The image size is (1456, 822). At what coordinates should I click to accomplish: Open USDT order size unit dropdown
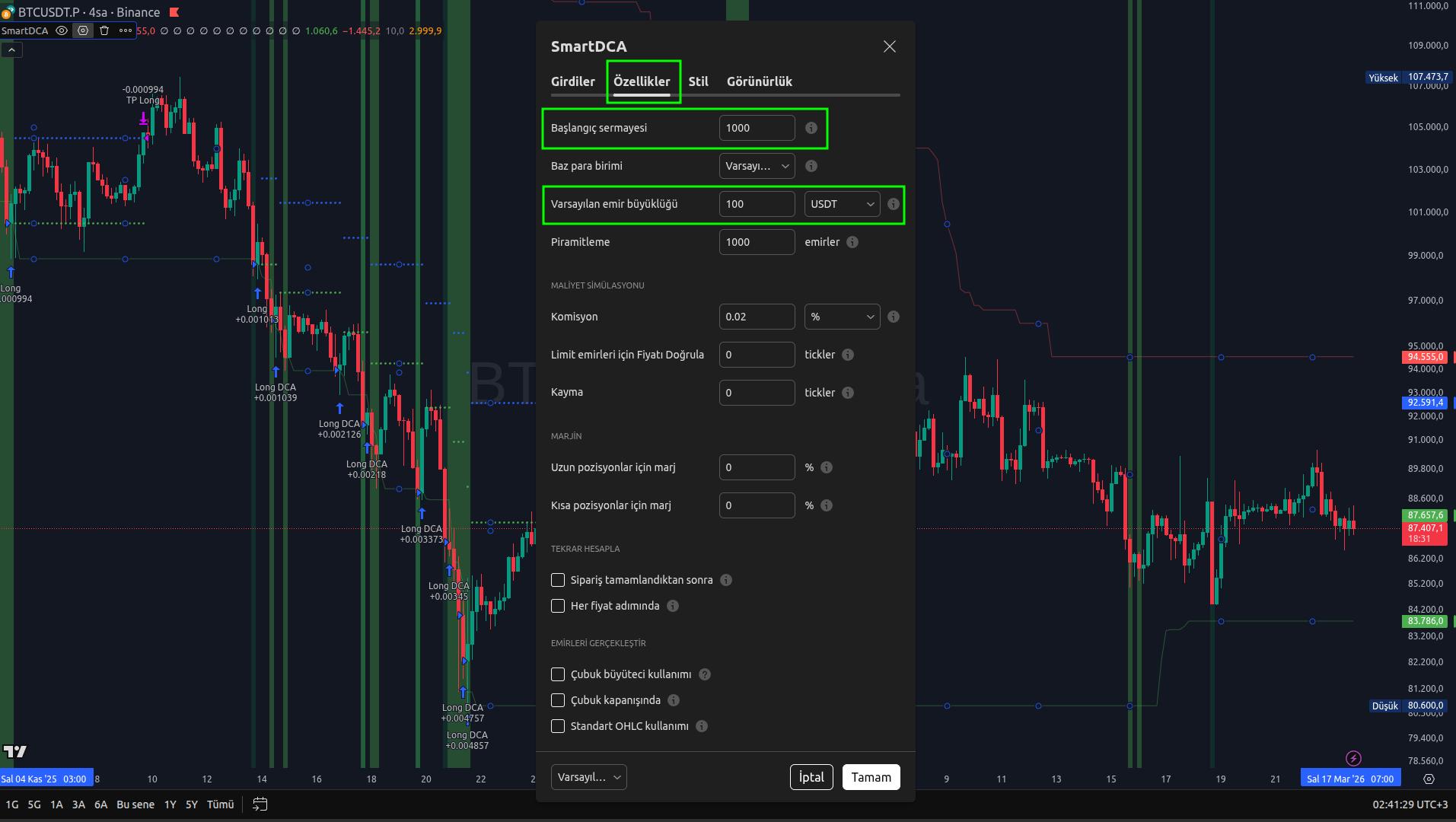(x=842, y=204)
